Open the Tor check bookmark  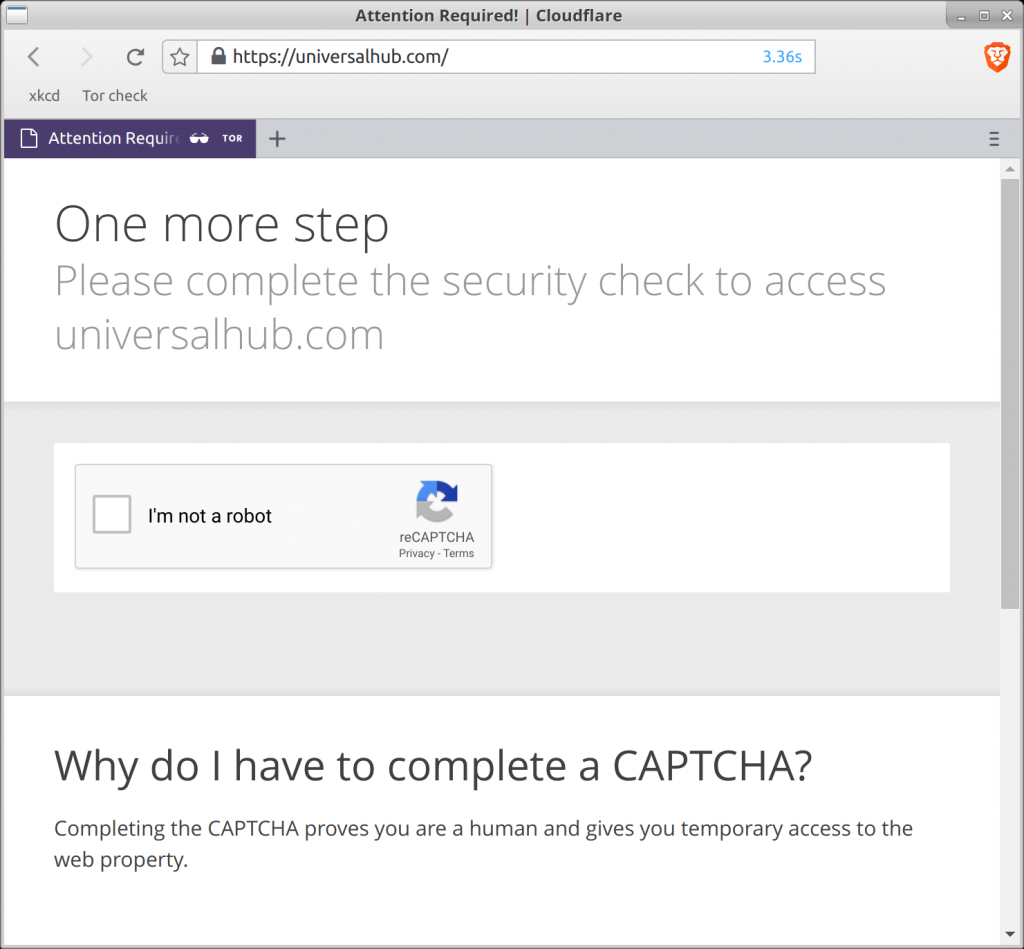(x=115, y=96)
